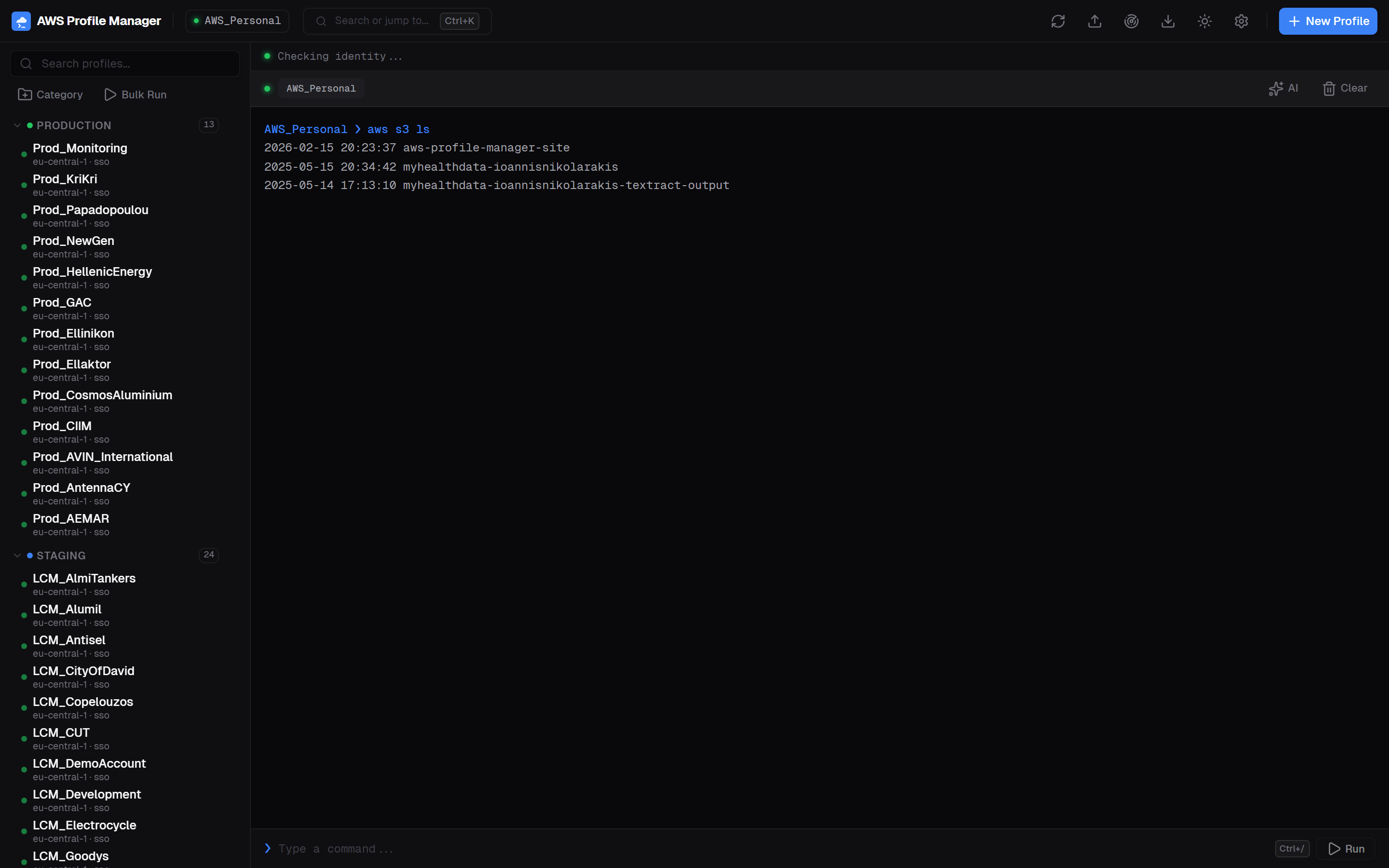
Task: Export profiles using the upload icon
Action: [1094, 21]
